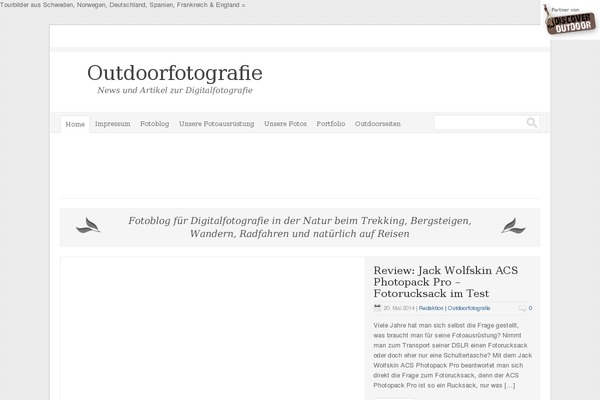Click the review excerpt beginning Viele Jahre
Screen dimensions: 600x400
[453, 355]
